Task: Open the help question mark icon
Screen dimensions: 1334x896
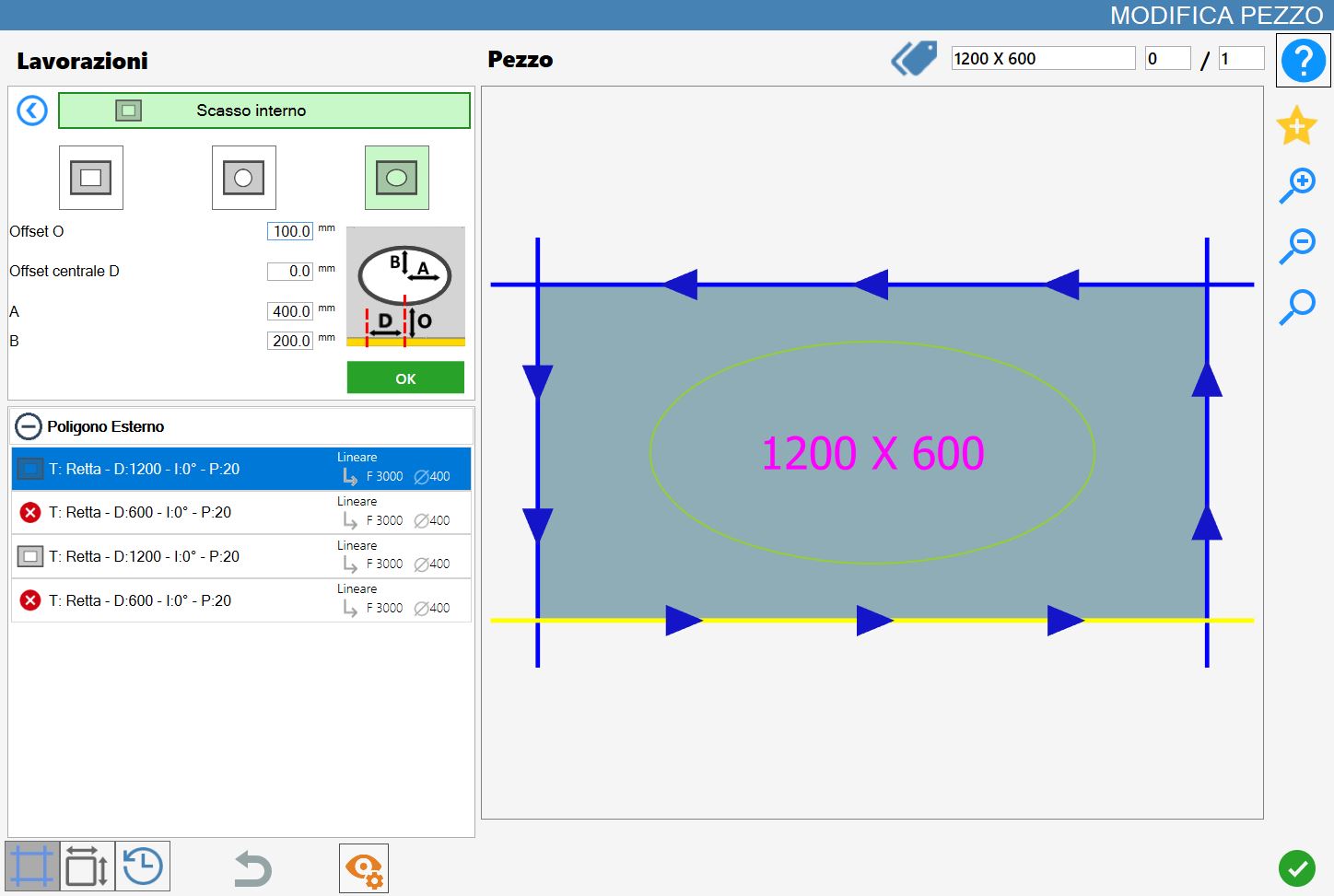Action: click(1303, 61)
